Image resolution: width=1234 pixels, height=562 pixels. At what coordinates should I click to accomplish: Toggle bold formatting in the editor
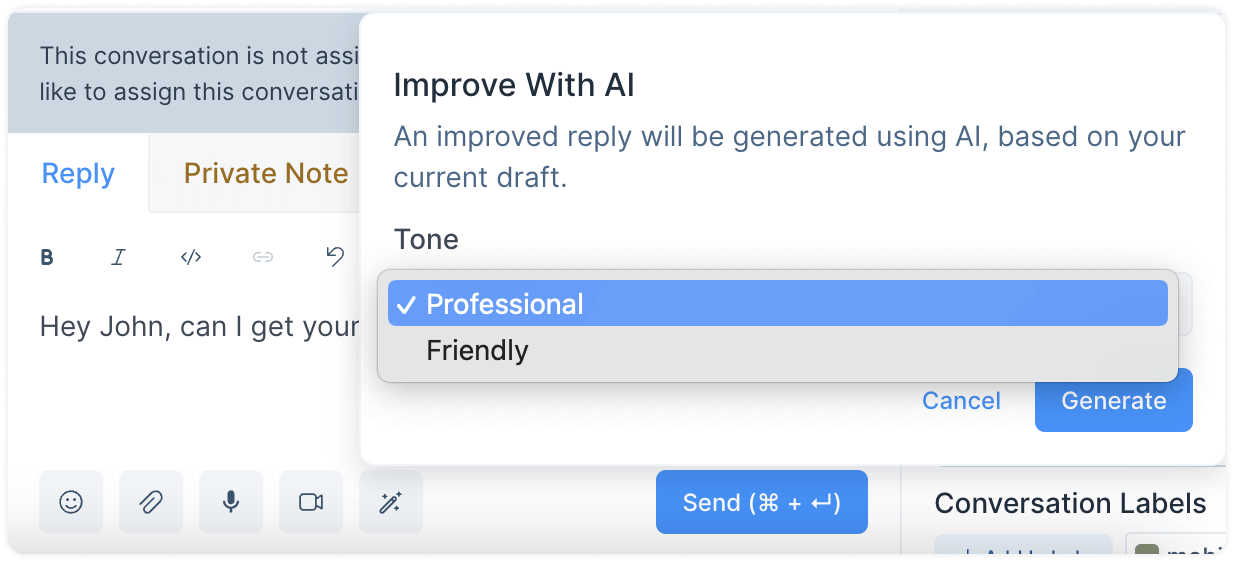pyautogui.click(x=47, y=257)
